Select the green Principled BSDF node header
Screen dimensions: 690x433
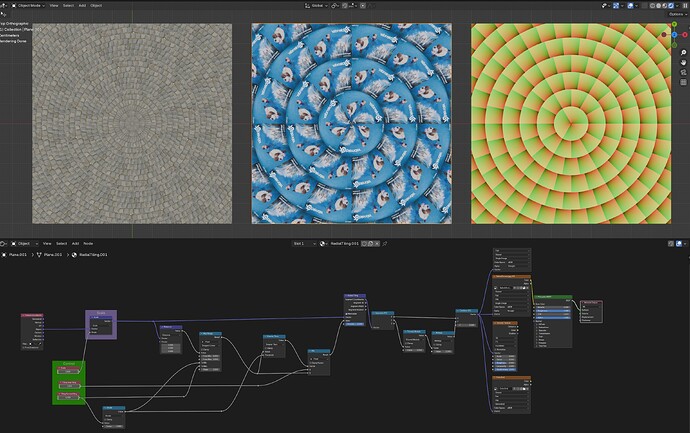point(553,297)
